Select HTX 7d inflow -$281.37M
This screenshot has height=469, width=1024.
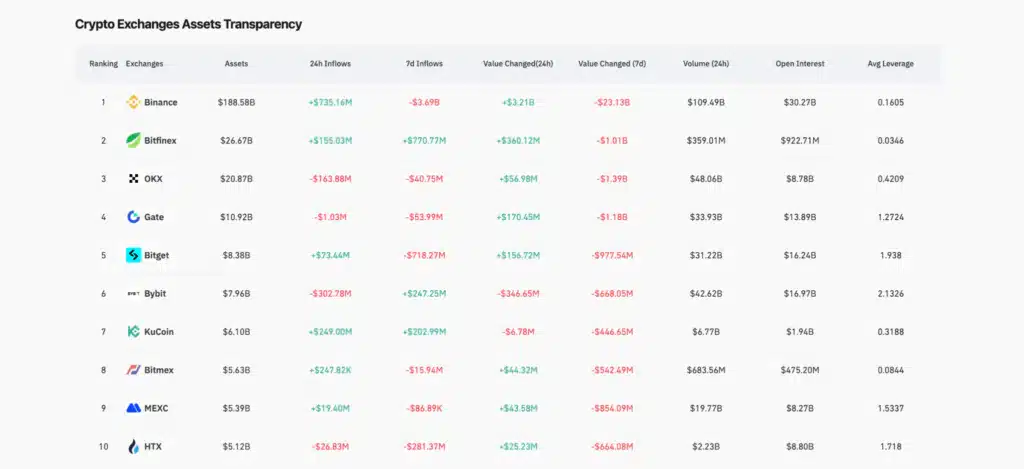(x=424, y=447)
